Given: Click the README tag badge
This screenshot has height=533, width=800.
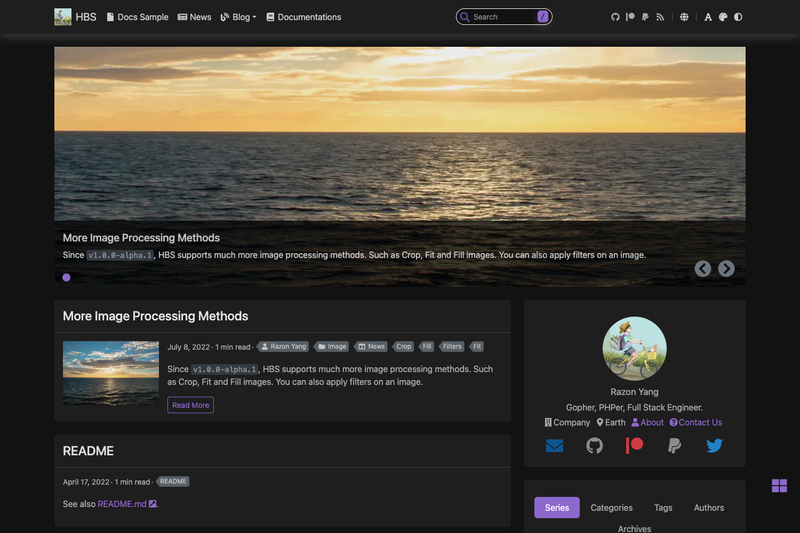Looking at the screenshot, I should 173,481.
